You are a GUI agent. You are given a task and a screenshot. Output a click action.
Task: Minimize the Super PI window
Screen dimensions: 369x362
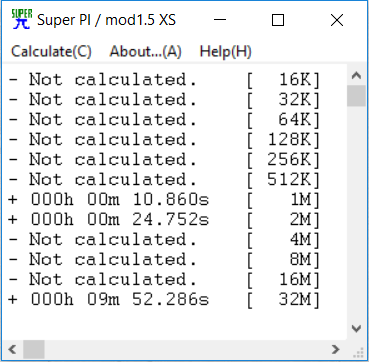point(220,20)
